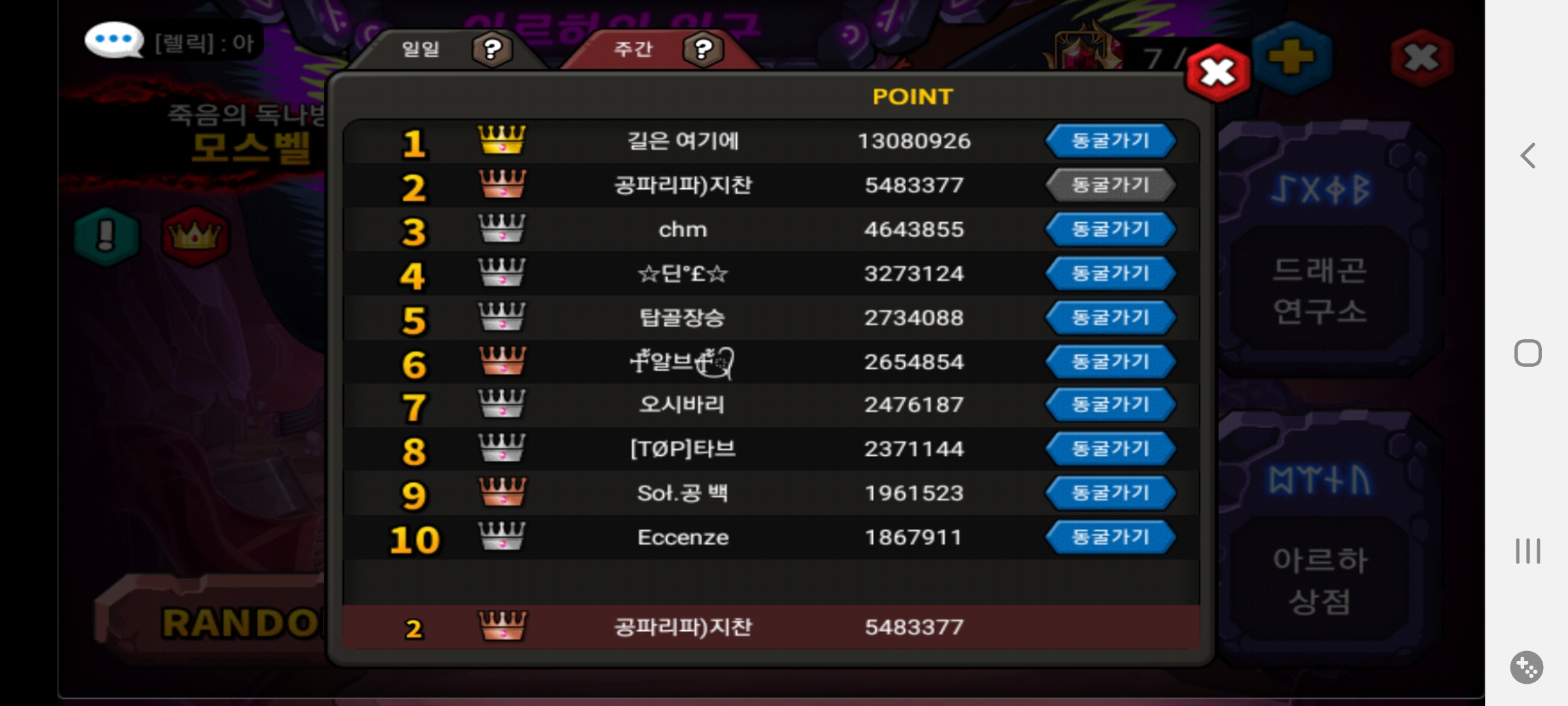
Task: Open 드래곤 연구소 panel
Action: [1320, 290]
